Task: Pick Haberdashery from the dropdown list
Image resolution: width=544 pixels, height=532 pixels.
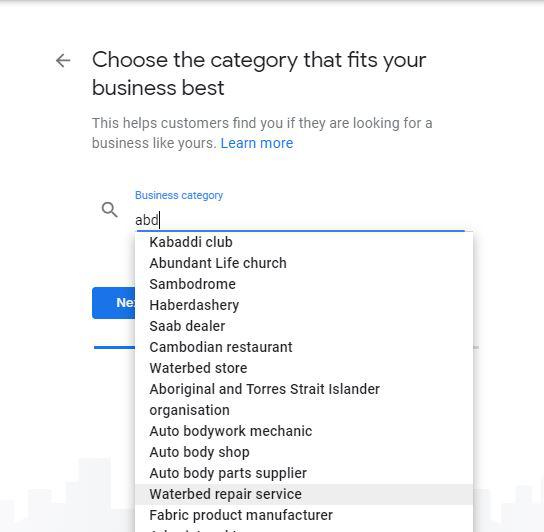Action: pyautogui.click(x=304, y=305)
